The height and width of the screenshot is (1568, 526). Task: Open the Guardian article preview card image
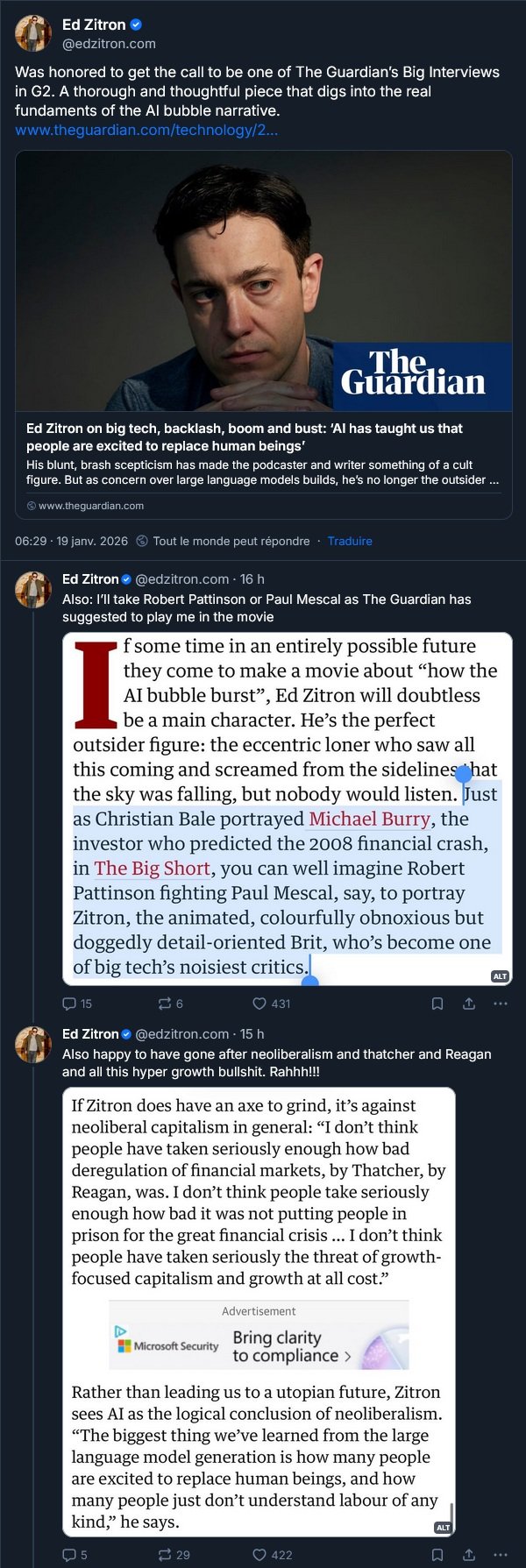point(264,280)
